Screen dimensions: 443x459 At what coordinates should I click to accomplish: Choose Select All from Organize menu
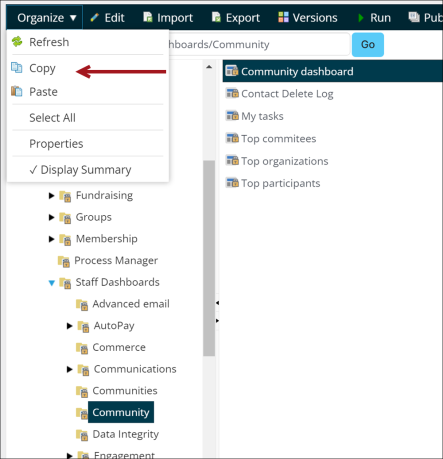[x=52, y=118]
